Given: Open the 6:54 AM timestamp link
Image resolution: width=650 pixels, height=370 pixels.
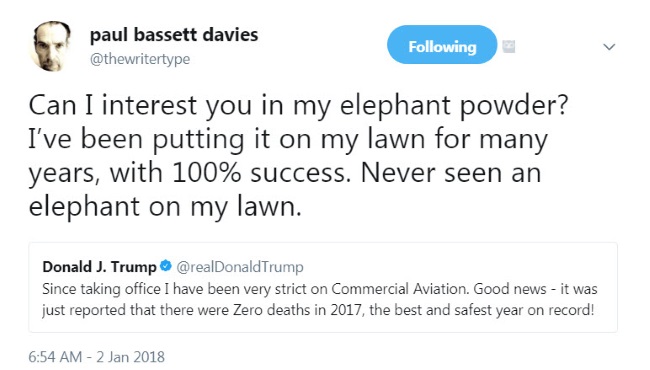Looking at the screenshot, I should [x=55, y=357].
